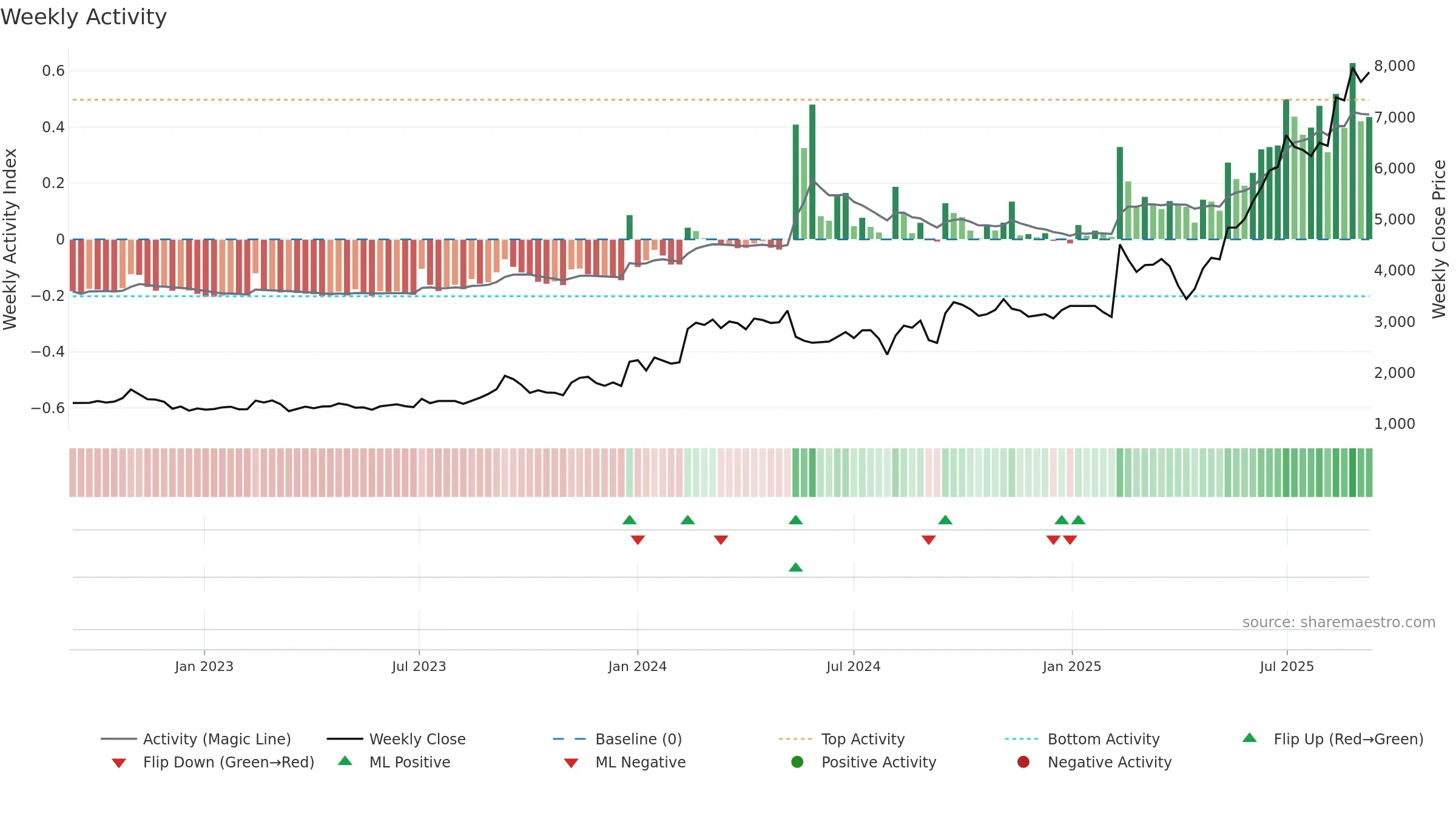Click the ML Positive marker in the middle row
The height and width of the screenshot is (819, 1456).
[796, 567]
